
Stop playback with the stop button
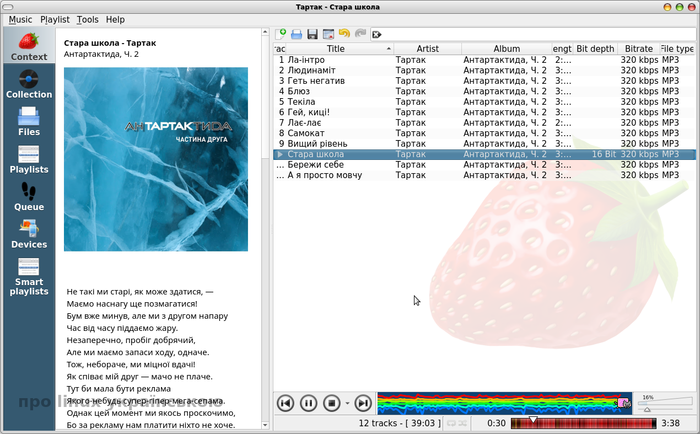(332, 404)
